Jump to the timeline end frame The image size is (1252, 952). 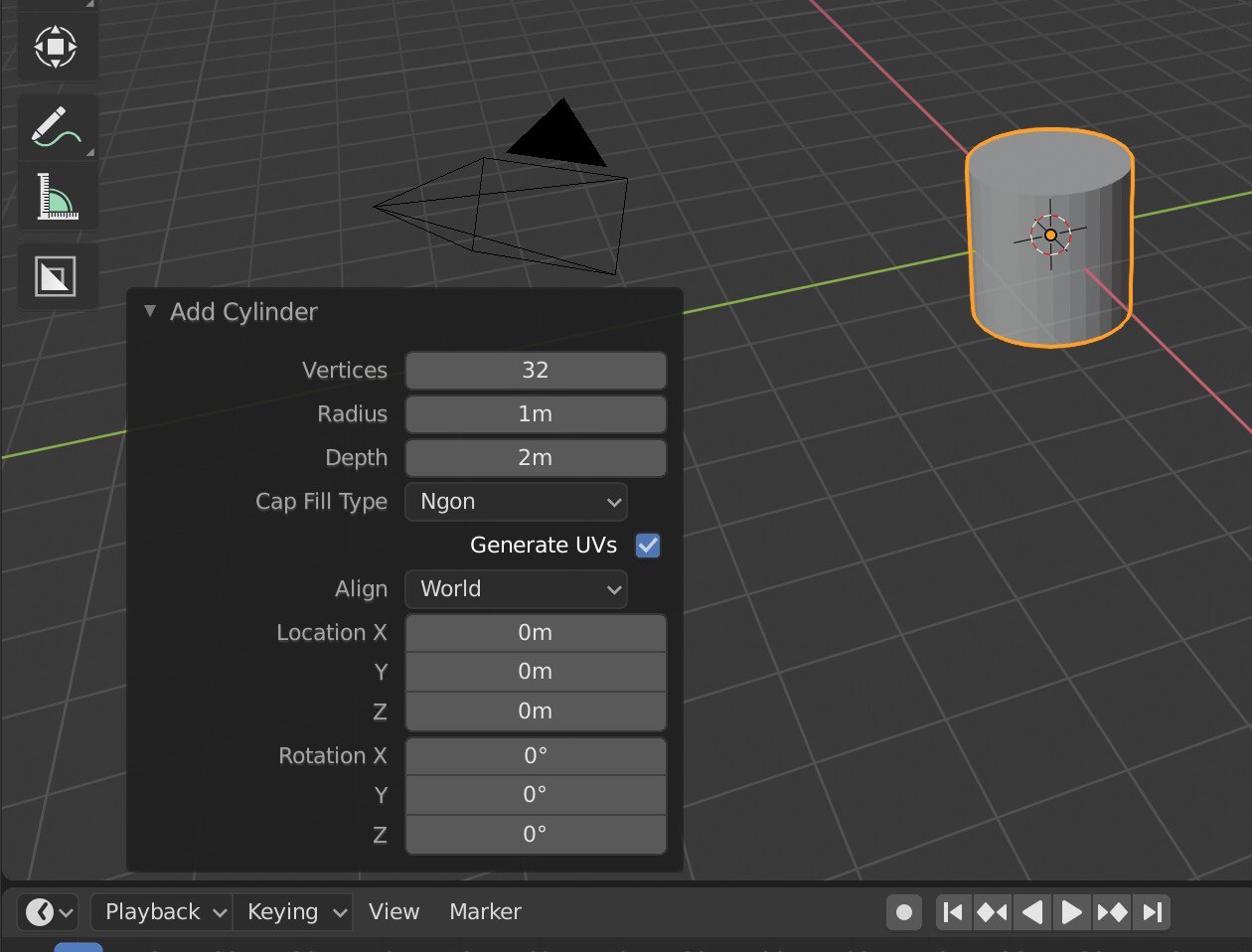pos(1152,912)
